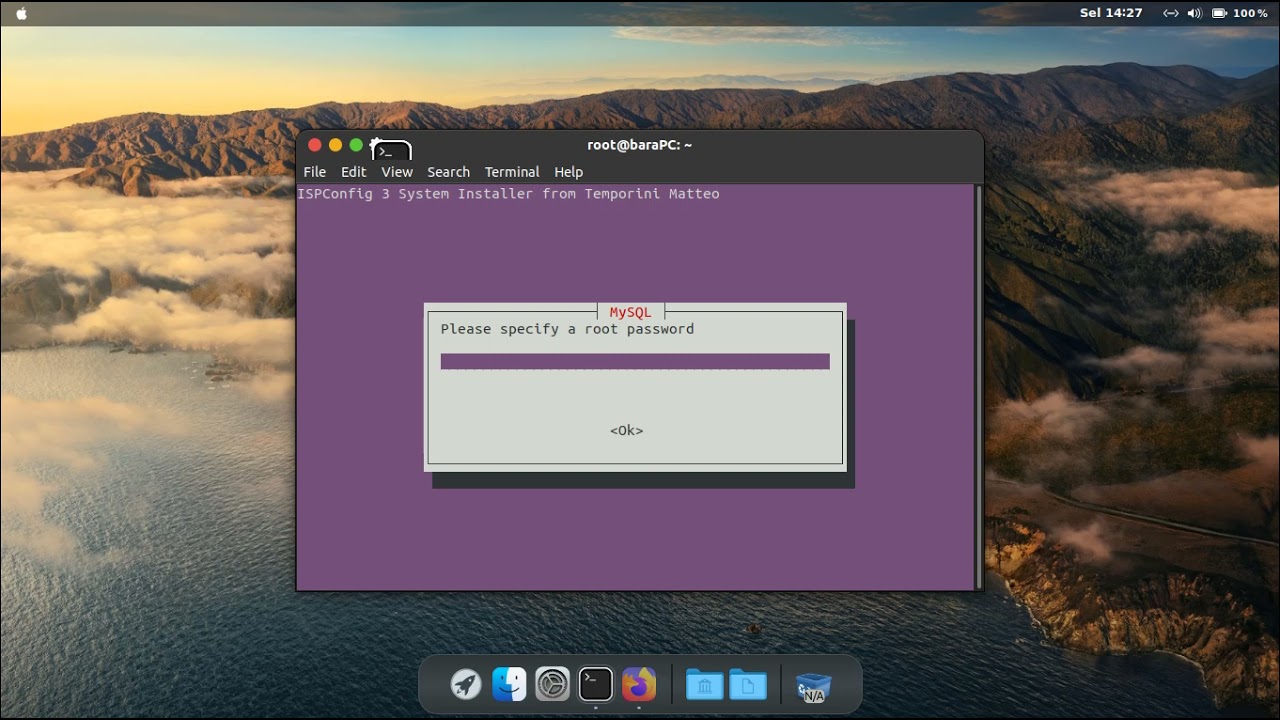Open the Search menu in the terminal
Image resolution: width=1280 pixels, height=720 pixels.
[x=448, y=172]
